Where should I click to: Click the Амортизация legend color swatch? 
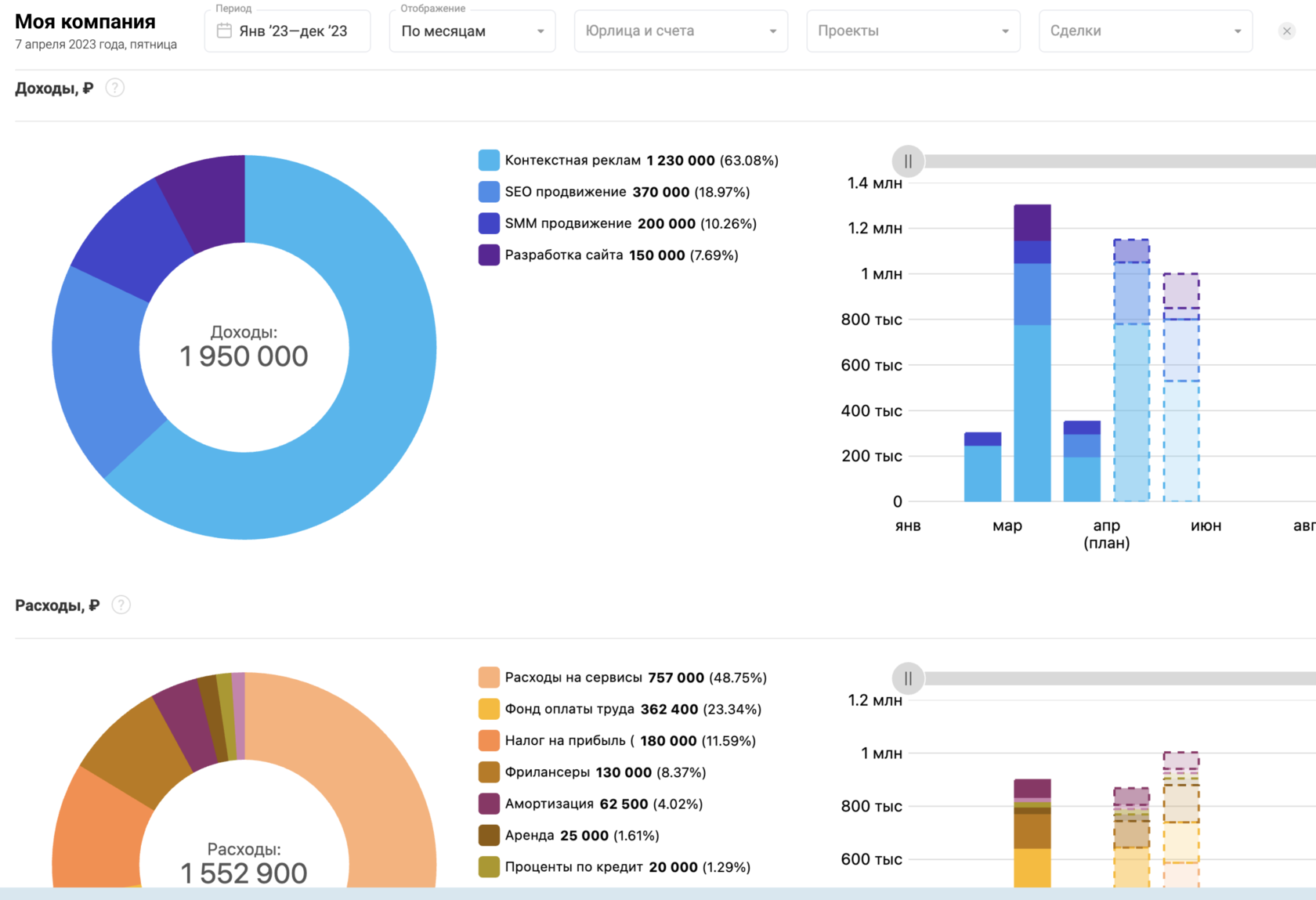489,804
